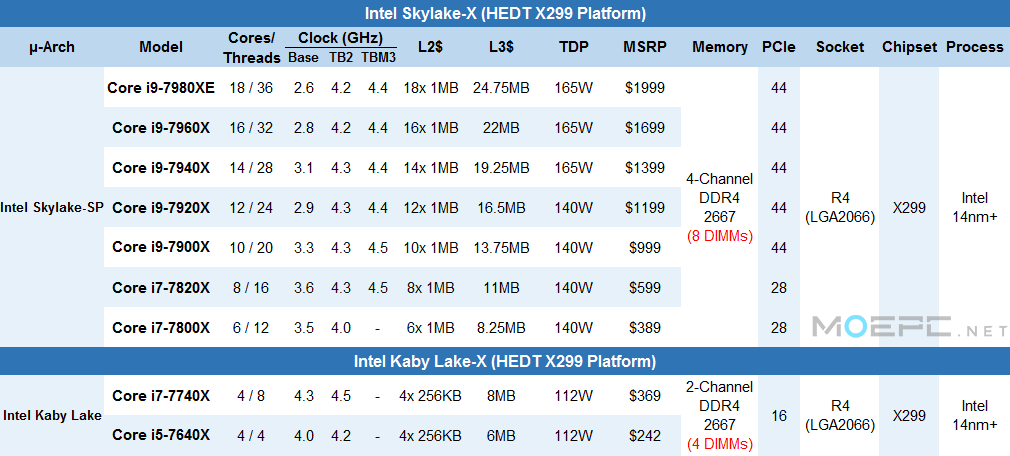This screenshot has width=1010, height=456.
Task: Click the 8.25MB L3 cache value
Action: click(x=500, y=327)
